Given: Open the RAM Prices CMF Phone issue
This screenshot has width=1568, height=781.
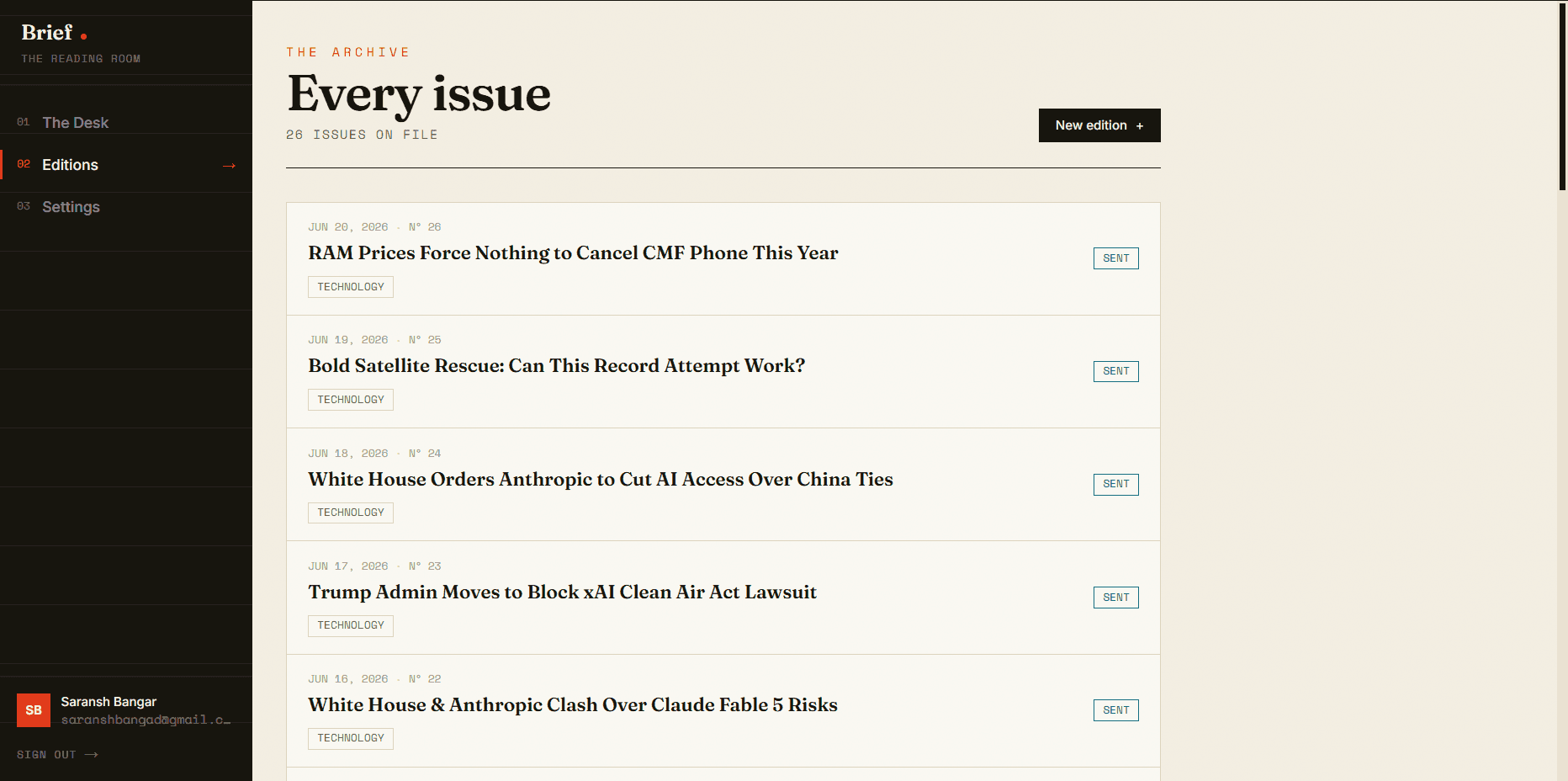Looking at the screenshot, I should (573, 253).
